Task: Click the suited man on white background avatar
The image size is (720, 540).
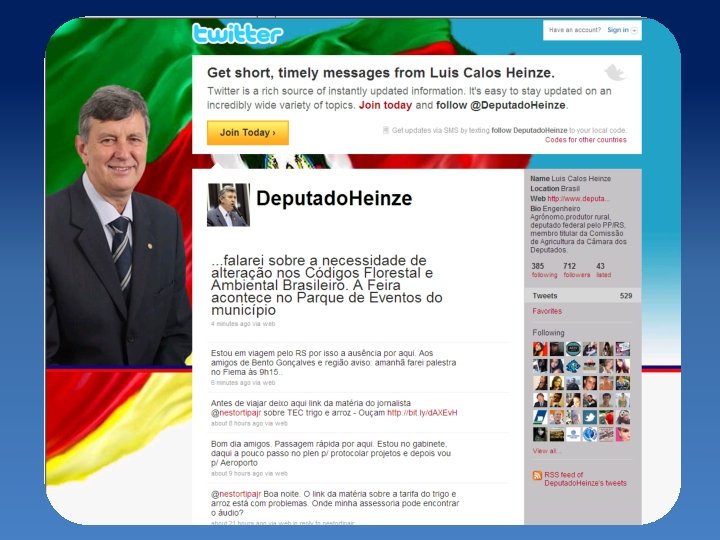Action: 540,400
